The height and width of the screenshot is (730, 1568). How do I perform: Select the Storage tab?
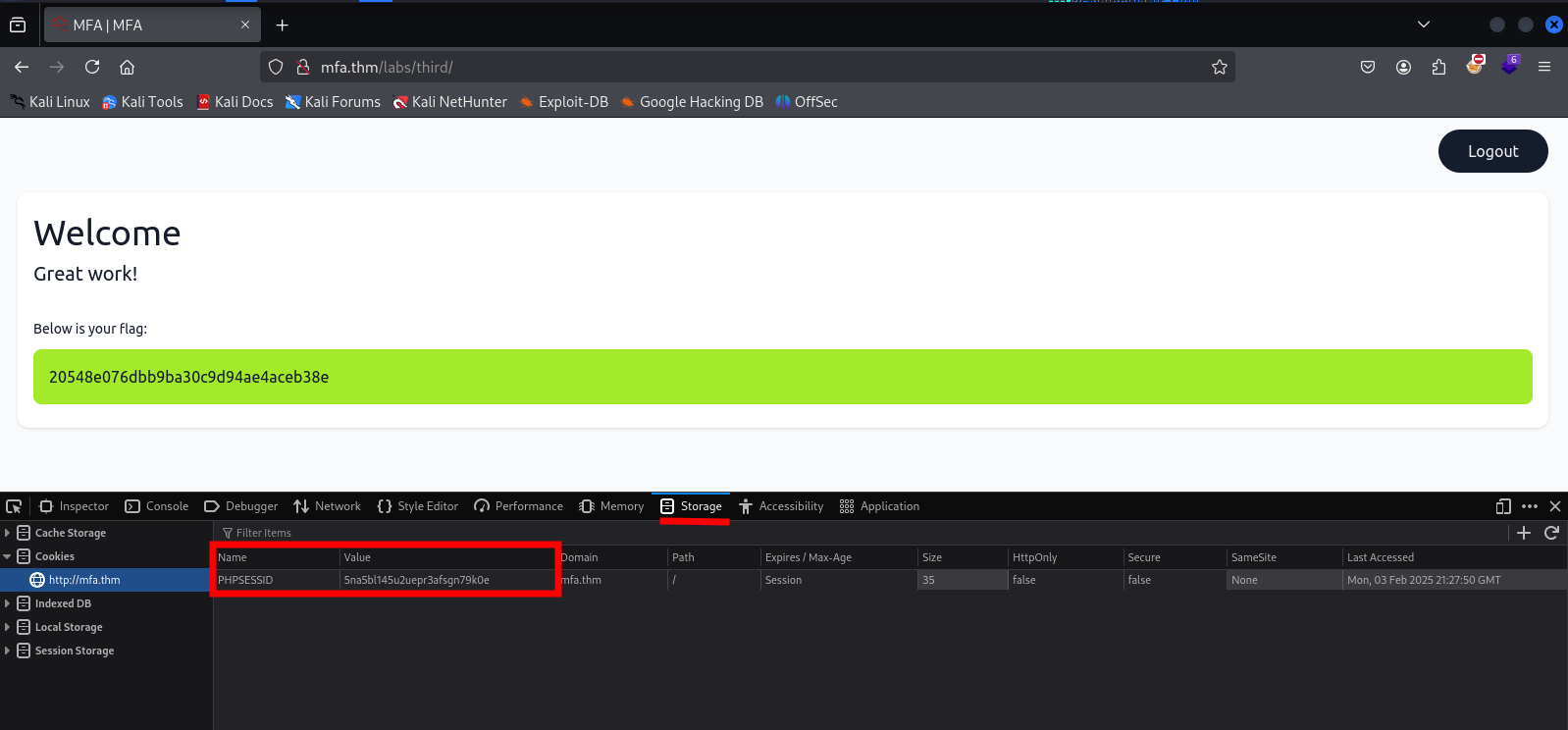tap(691, 506)
